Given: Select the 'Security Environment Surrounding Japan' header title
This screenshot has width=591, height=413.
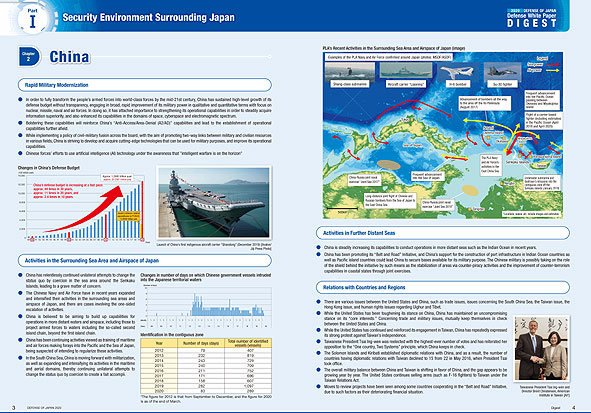Looking at the screenshot, I should coord(149,17).
